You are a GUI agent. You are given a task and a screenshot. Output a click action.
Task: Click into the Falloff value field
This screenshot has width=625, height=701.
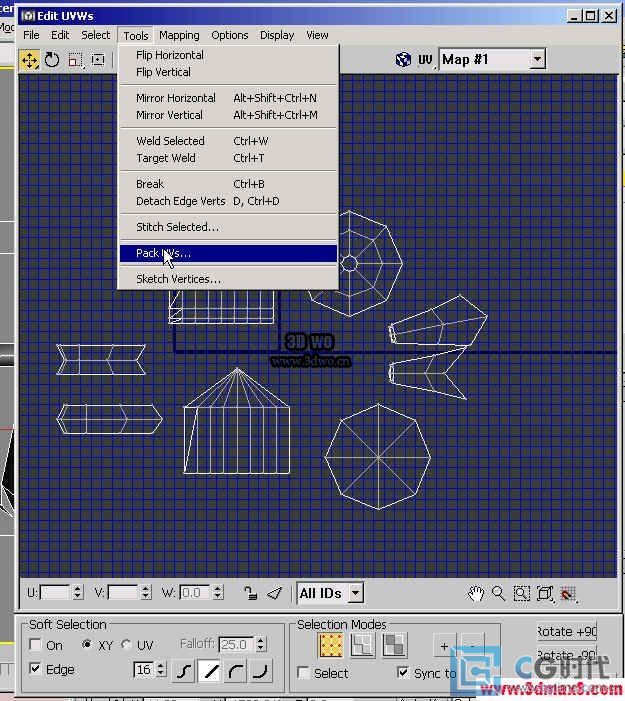[236, 644]
